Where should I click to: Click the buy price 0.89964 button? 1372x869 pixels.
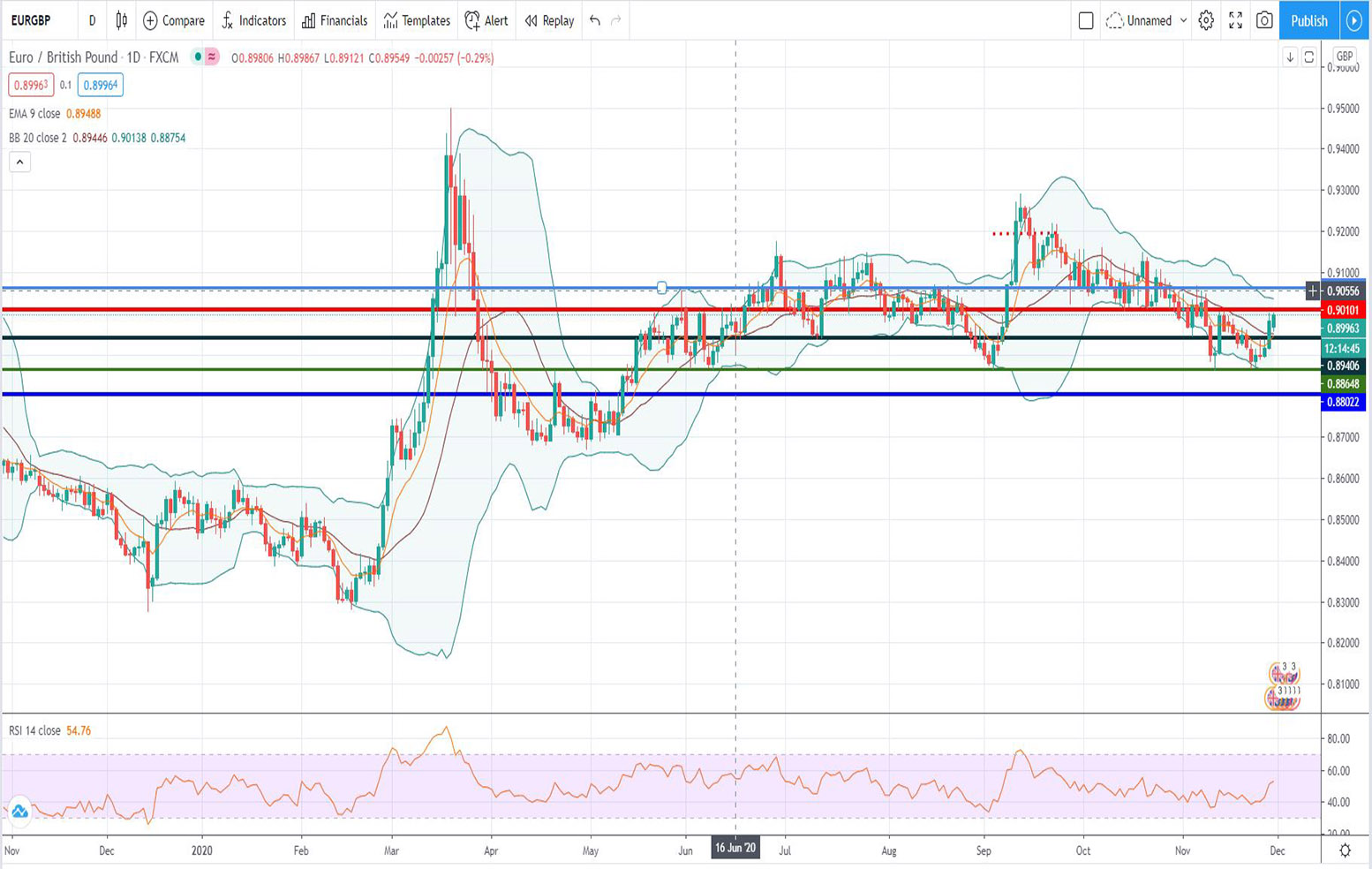(99, 85)
